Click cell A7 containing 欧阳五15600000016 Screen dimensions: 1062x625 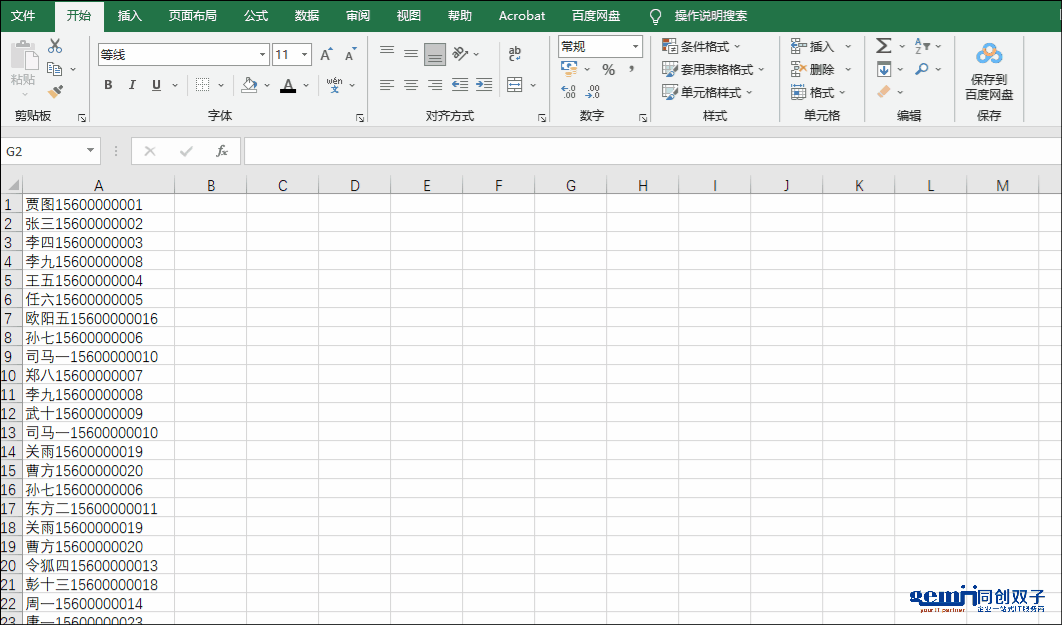91,319
